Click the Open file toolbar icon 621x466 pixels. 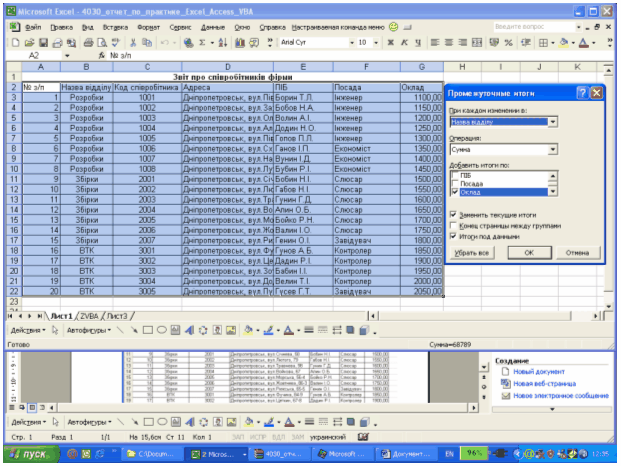point(31,44)
